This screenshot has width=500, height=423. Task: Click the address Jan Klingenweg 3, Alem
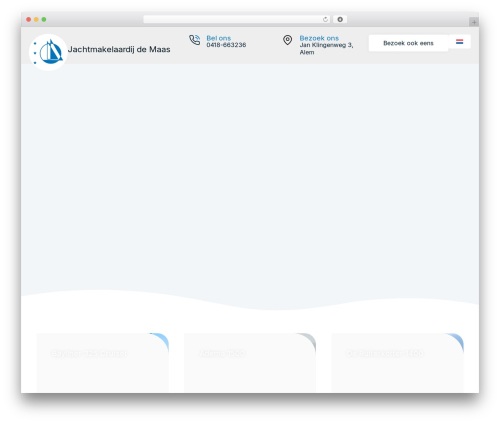(326, 49)
